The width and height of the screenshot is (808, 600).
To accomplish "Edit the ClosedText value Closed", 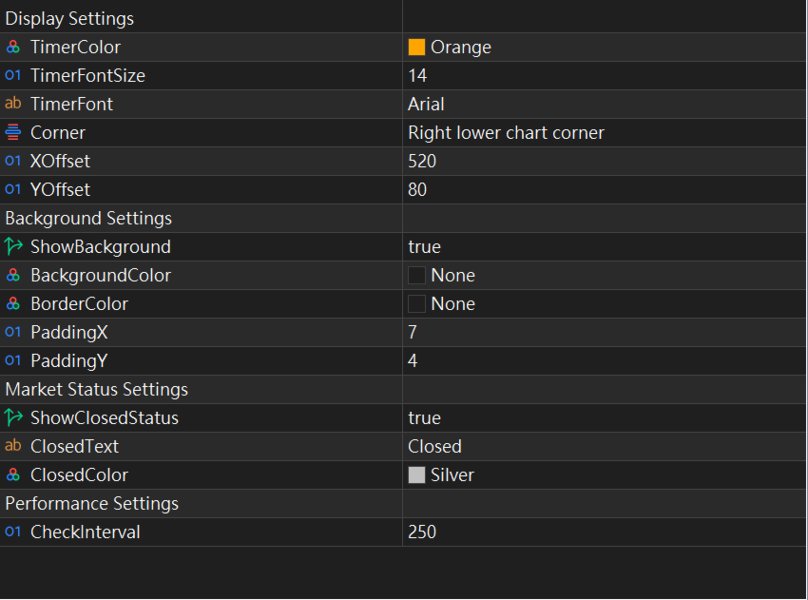I will pyautogui.click(x=603, y=446).
